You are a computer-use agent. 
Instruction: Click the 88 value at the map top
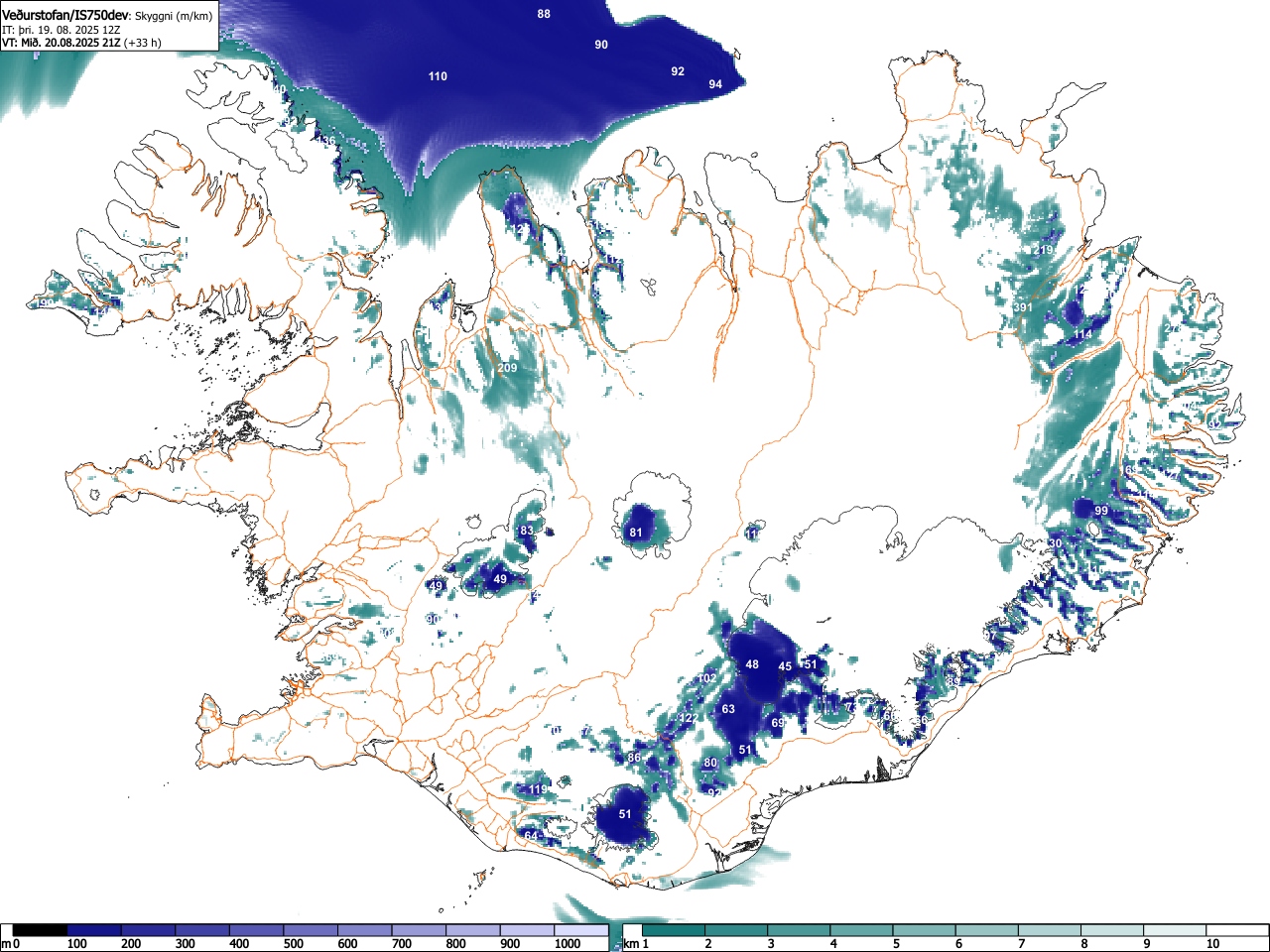[544, 14]
